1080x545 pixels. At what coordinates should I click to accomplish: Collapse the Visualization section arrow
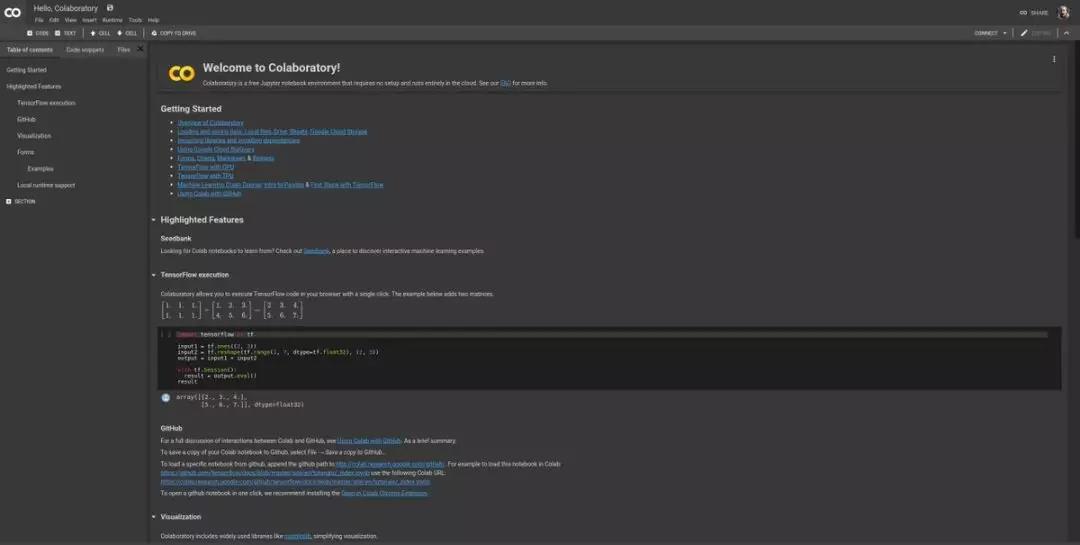(154, 517)
